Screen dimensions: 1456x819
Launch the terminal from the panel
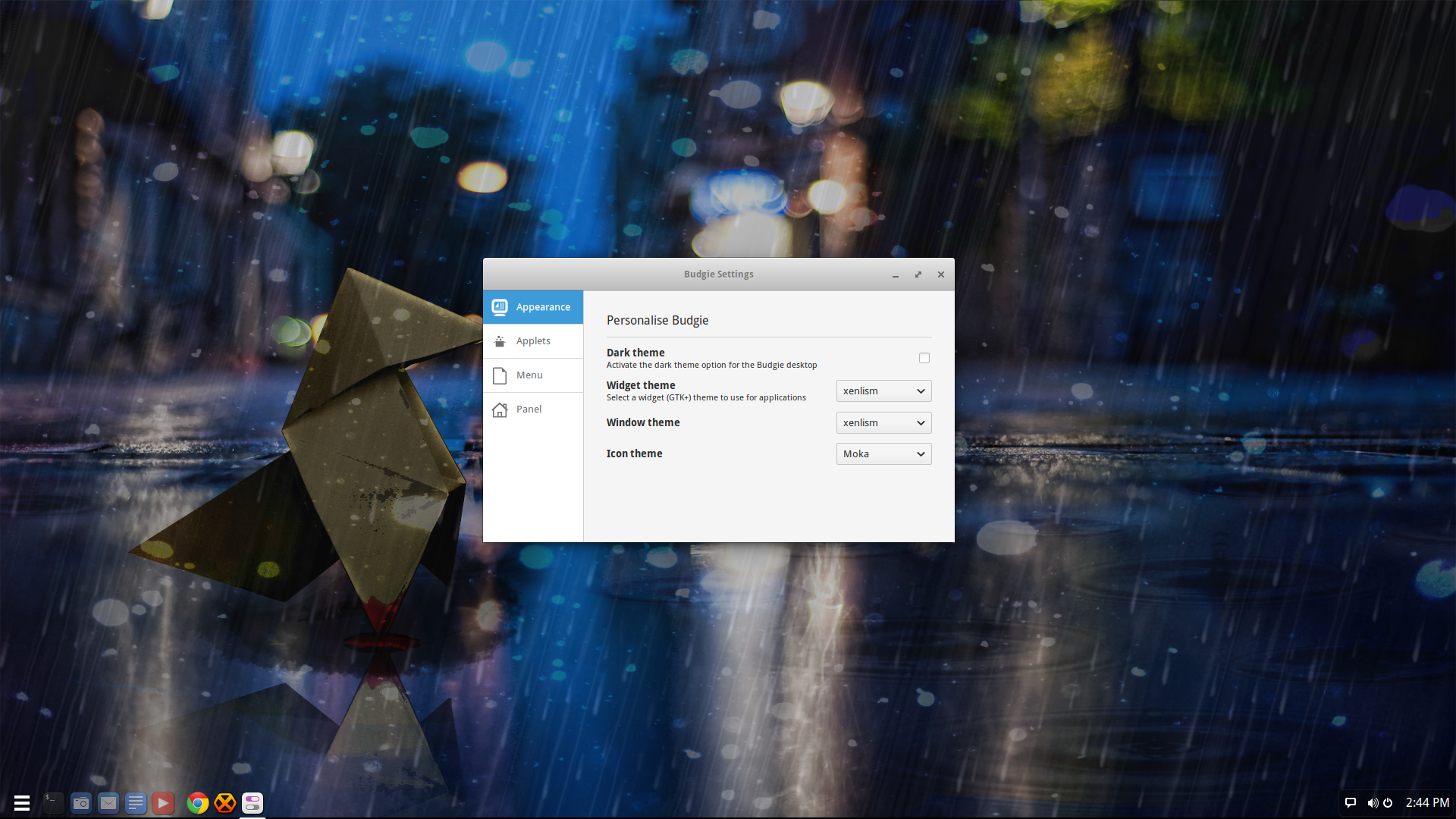(x=53, y=802)
